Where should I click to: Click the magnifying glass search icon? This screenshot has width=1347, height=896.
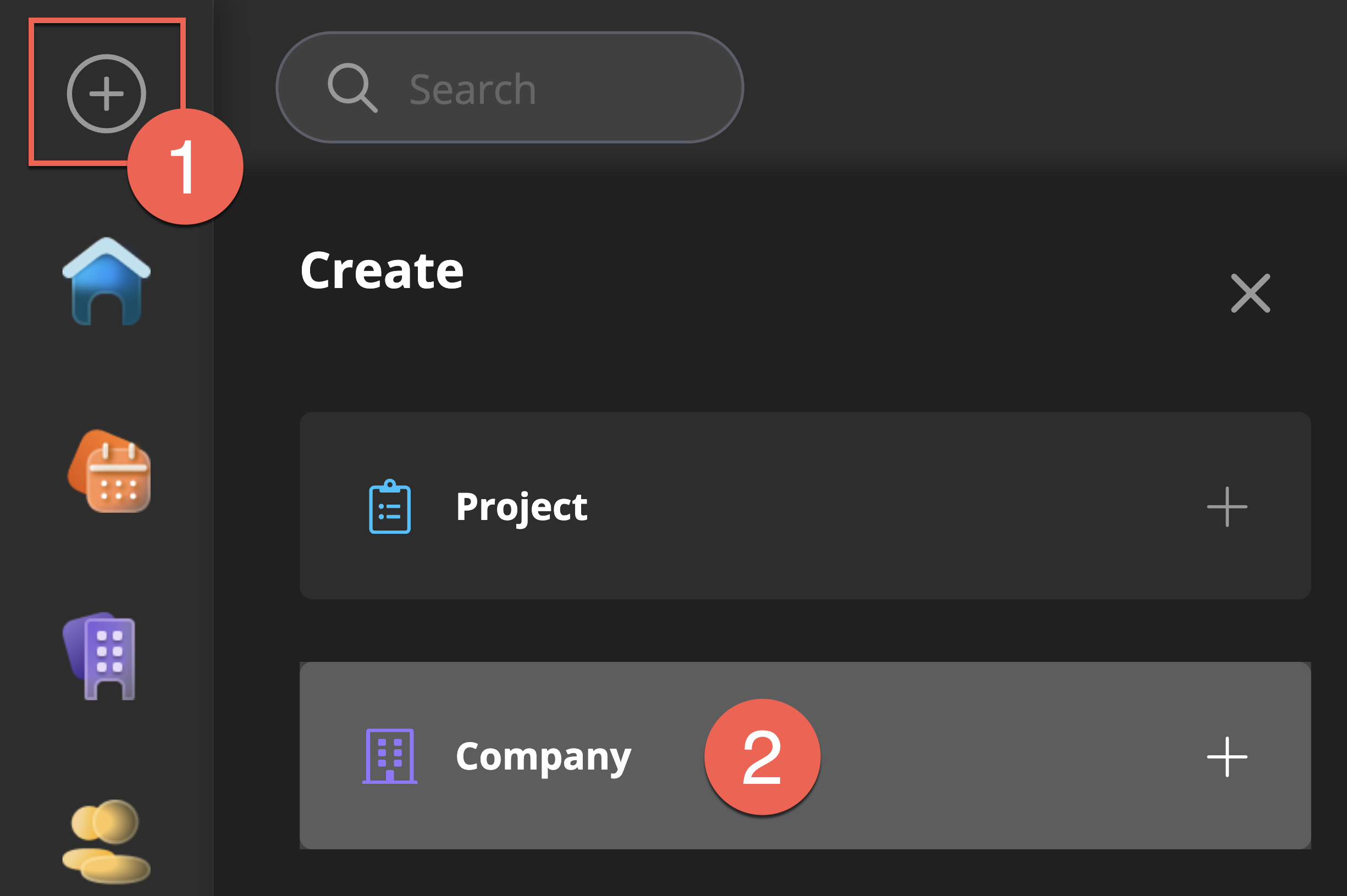click(351, 87)
